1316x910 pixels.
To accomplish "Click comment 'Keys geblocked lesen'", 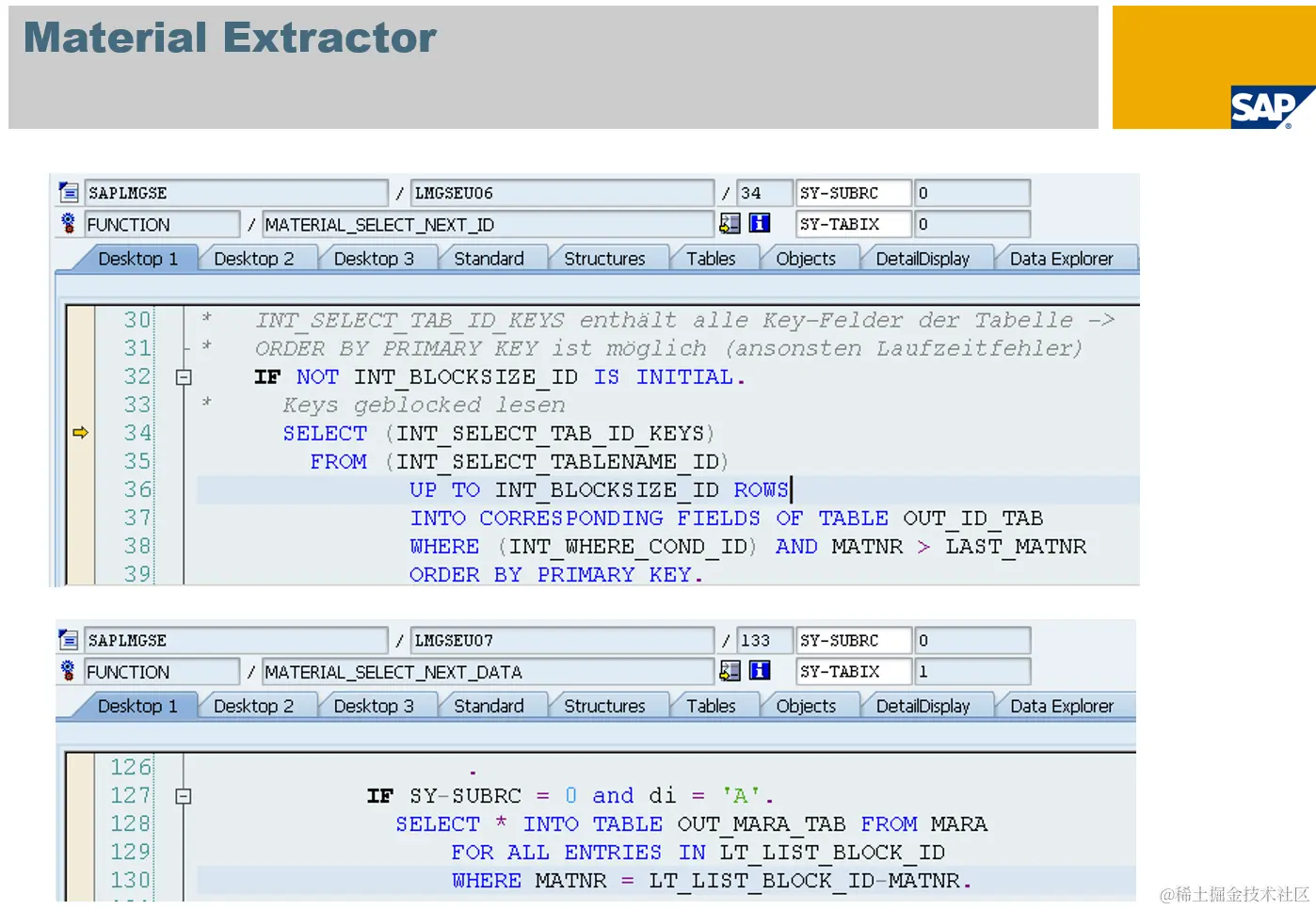I will pos(424,406).
